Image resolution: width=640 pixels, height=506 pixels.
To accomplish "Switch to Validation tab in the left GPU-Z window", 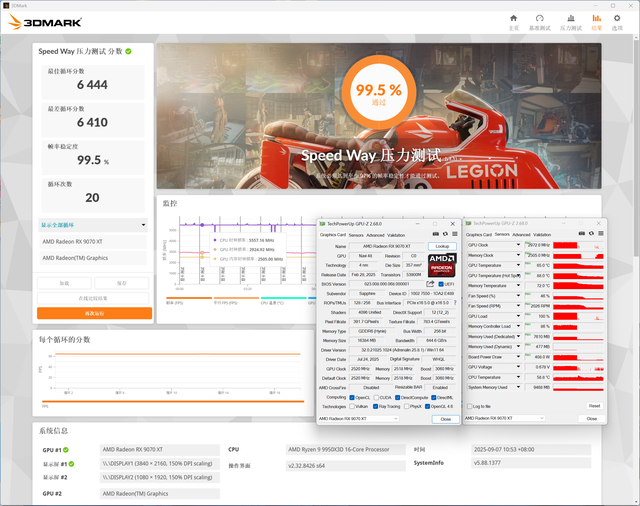I will tap(396, 235).
